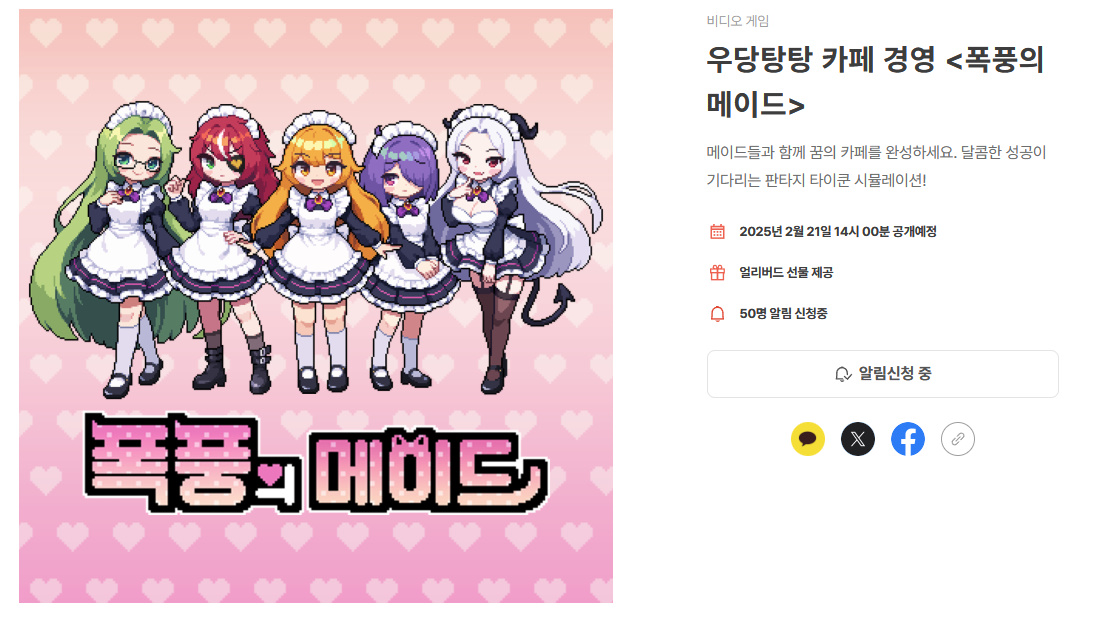This screenshot has width=1115, height=619.
Task: Copy link with chain icon
Action: [x=958, y=439]
